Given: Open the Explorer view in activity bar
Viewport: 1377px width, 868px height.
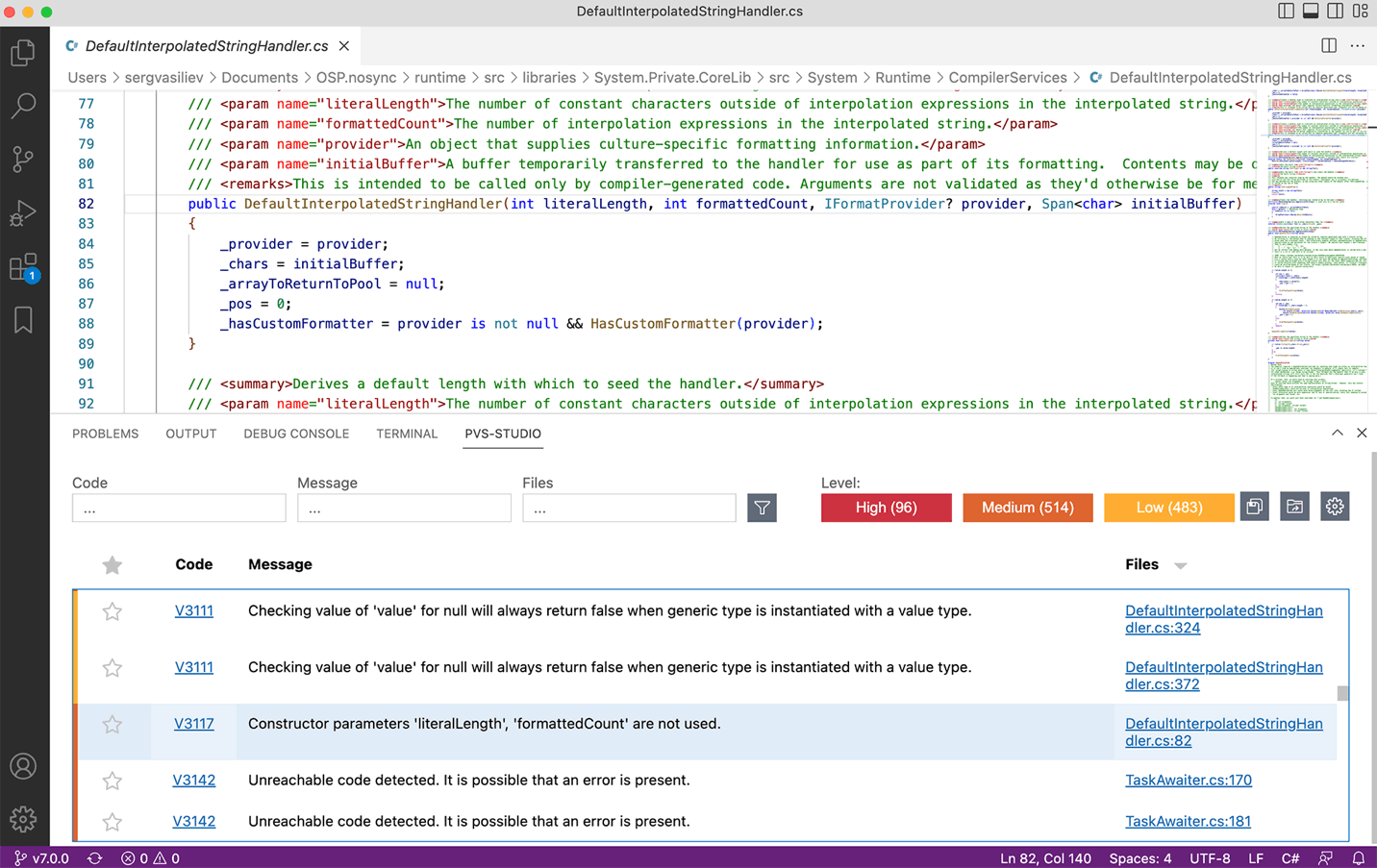Looking at the screenshot, I should 23,52.
